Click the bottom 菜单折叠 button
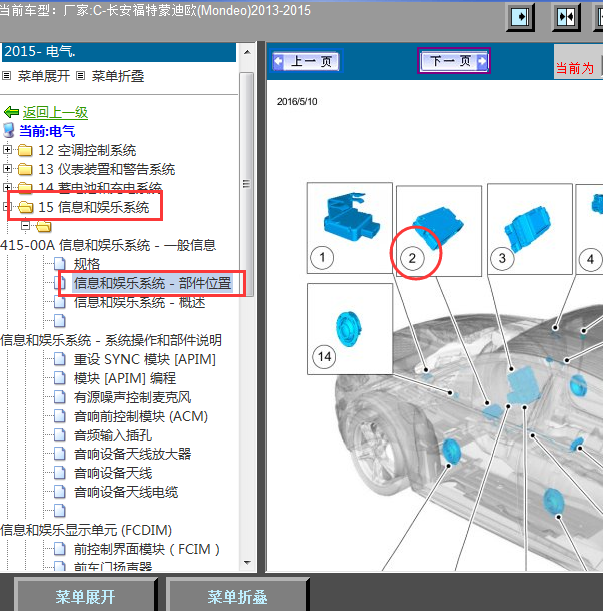603x611 pixels. [x=237, y=596]
